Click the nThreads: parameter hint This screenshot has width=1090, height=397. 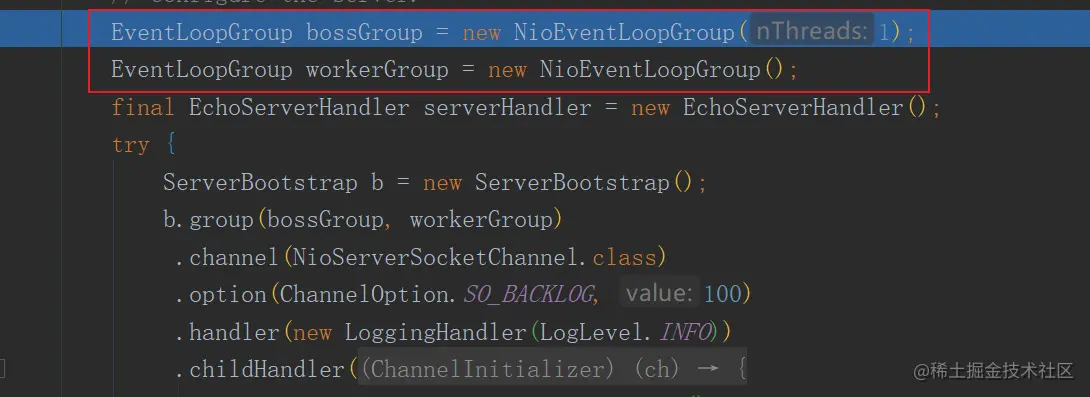point(812,31)
